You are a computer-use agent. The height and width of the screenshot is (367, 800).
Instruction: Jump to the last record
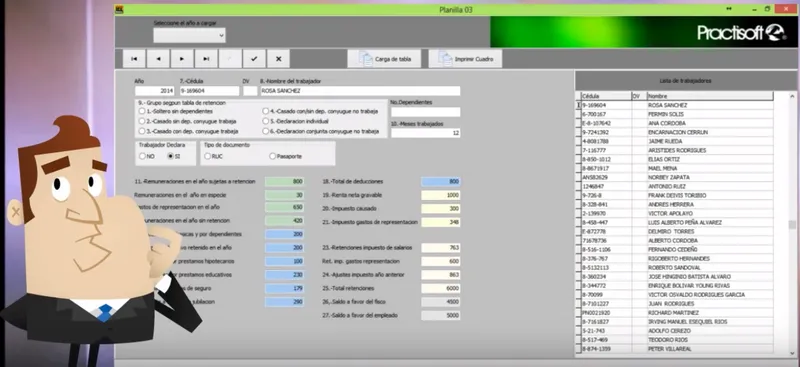pos(206,59)
